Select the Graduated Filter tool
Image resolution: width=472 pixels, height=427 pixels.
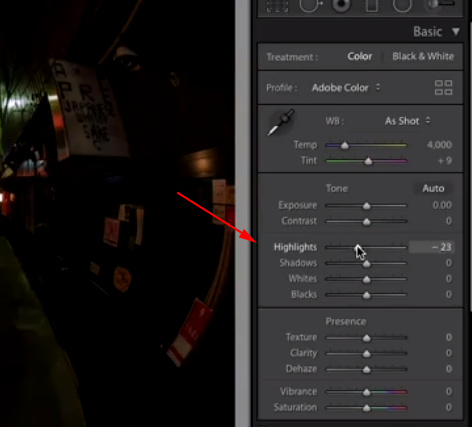point(372,5)
